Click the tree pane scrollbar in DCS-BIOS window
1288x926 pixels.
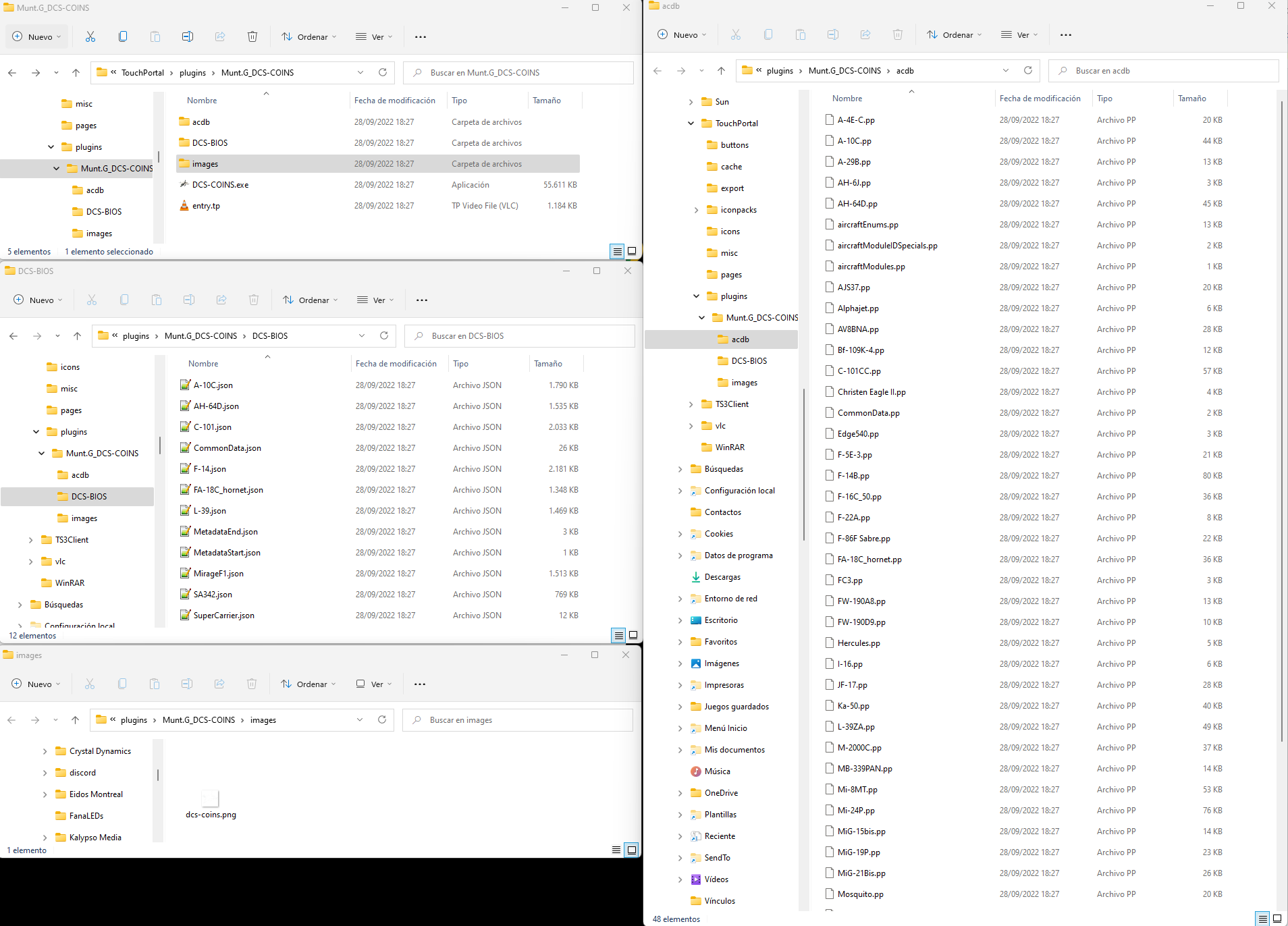coord(159,445)
